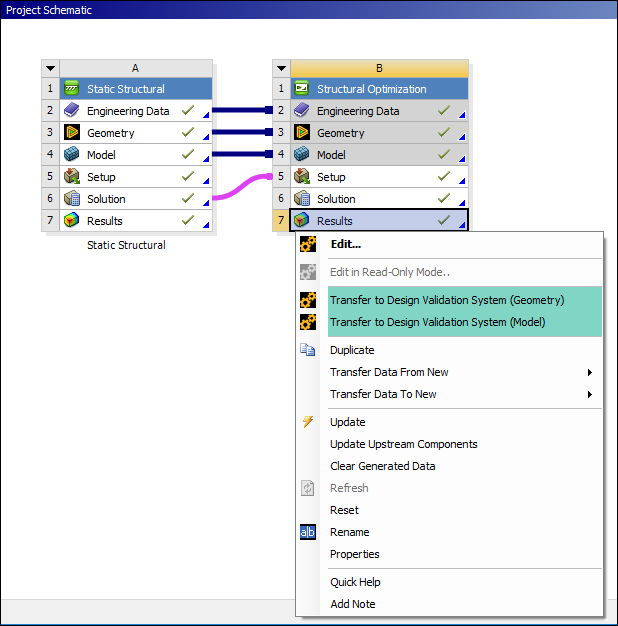Click gear icon beside Transfer to Validation (Geometry)
618x626 pixels.
click(308, 300)
